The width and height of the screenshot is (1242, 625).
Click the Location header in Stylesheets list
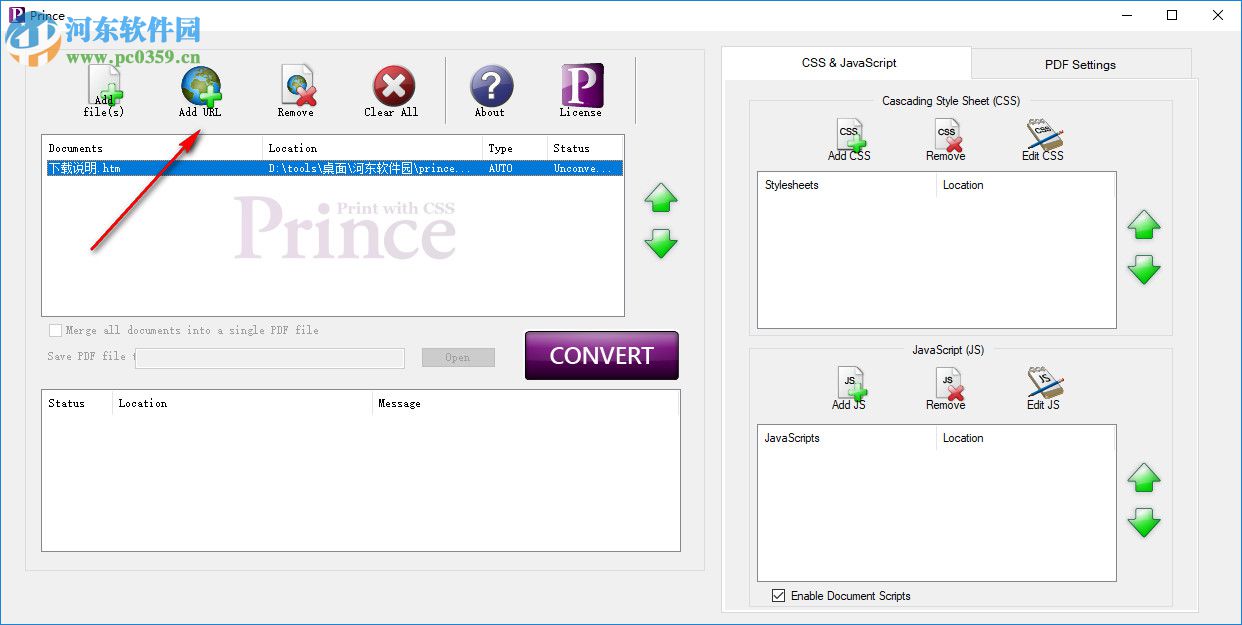coord(1026,185)
